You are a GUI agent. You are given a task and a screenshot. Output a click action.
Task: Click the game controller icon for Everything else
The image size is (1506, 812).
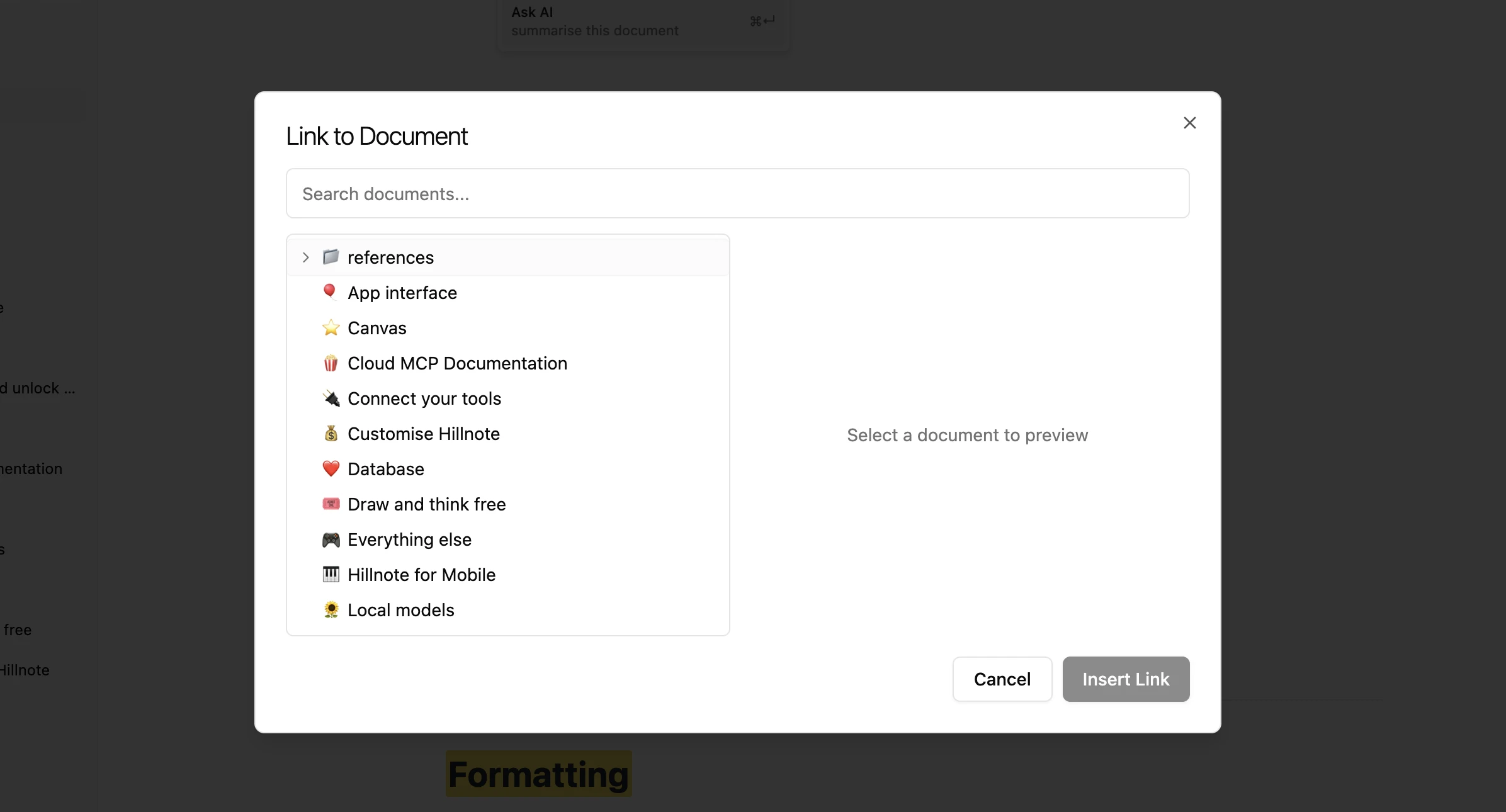pyautogui.click(x=331, y=539)
